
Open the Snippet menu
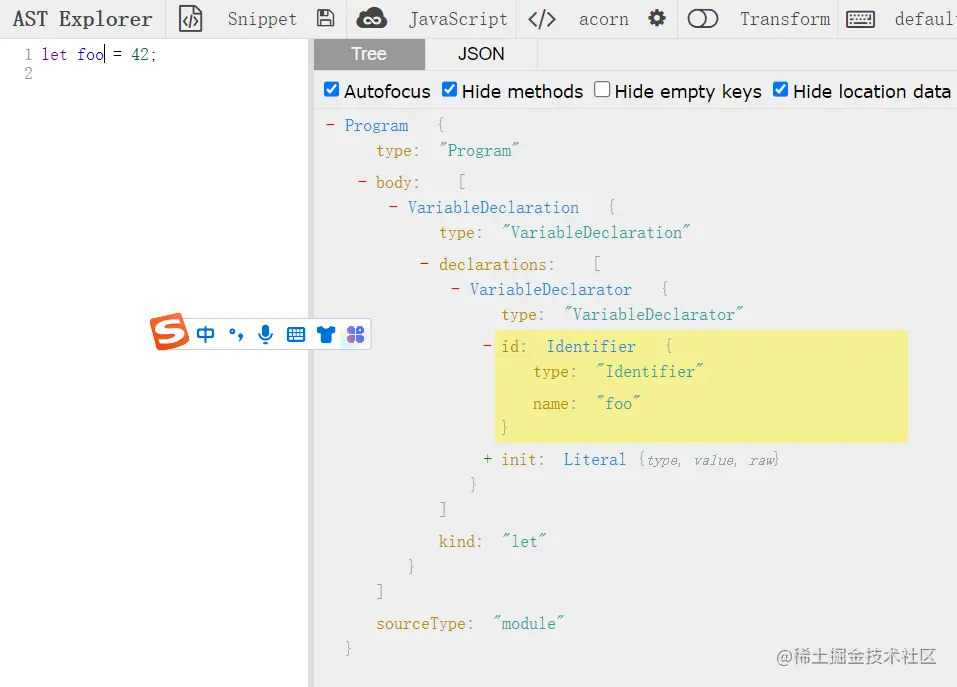point(262,19)
